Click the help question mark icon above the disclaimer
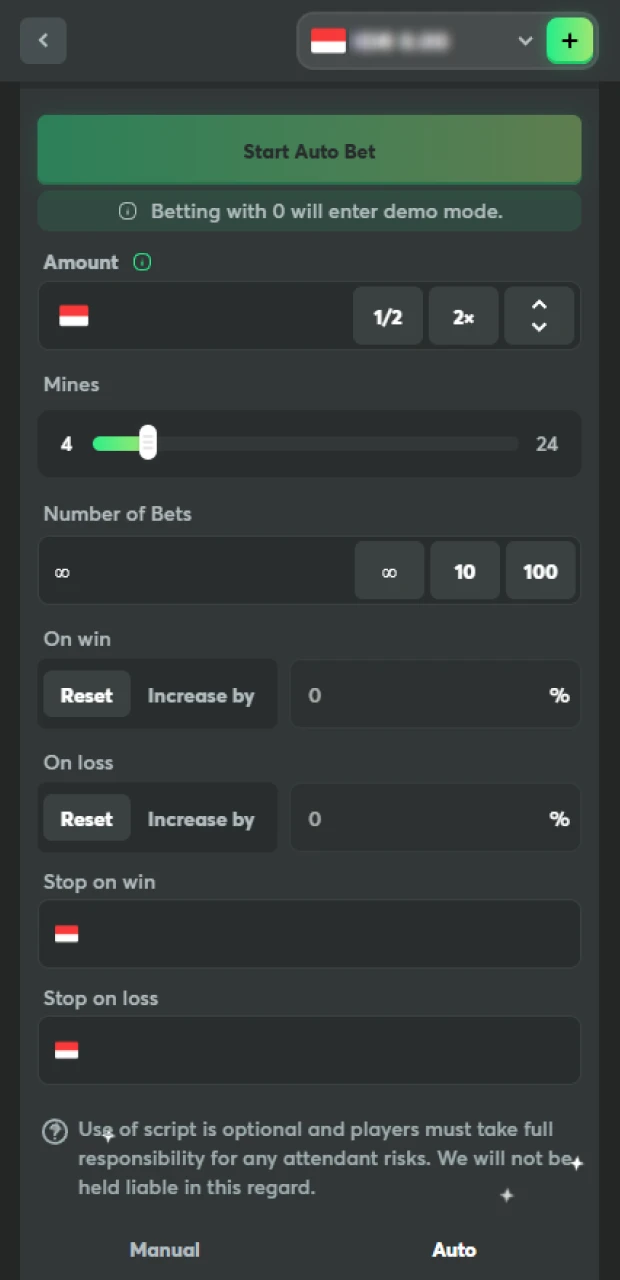620x1280 pixels. tap(55, 1131)
